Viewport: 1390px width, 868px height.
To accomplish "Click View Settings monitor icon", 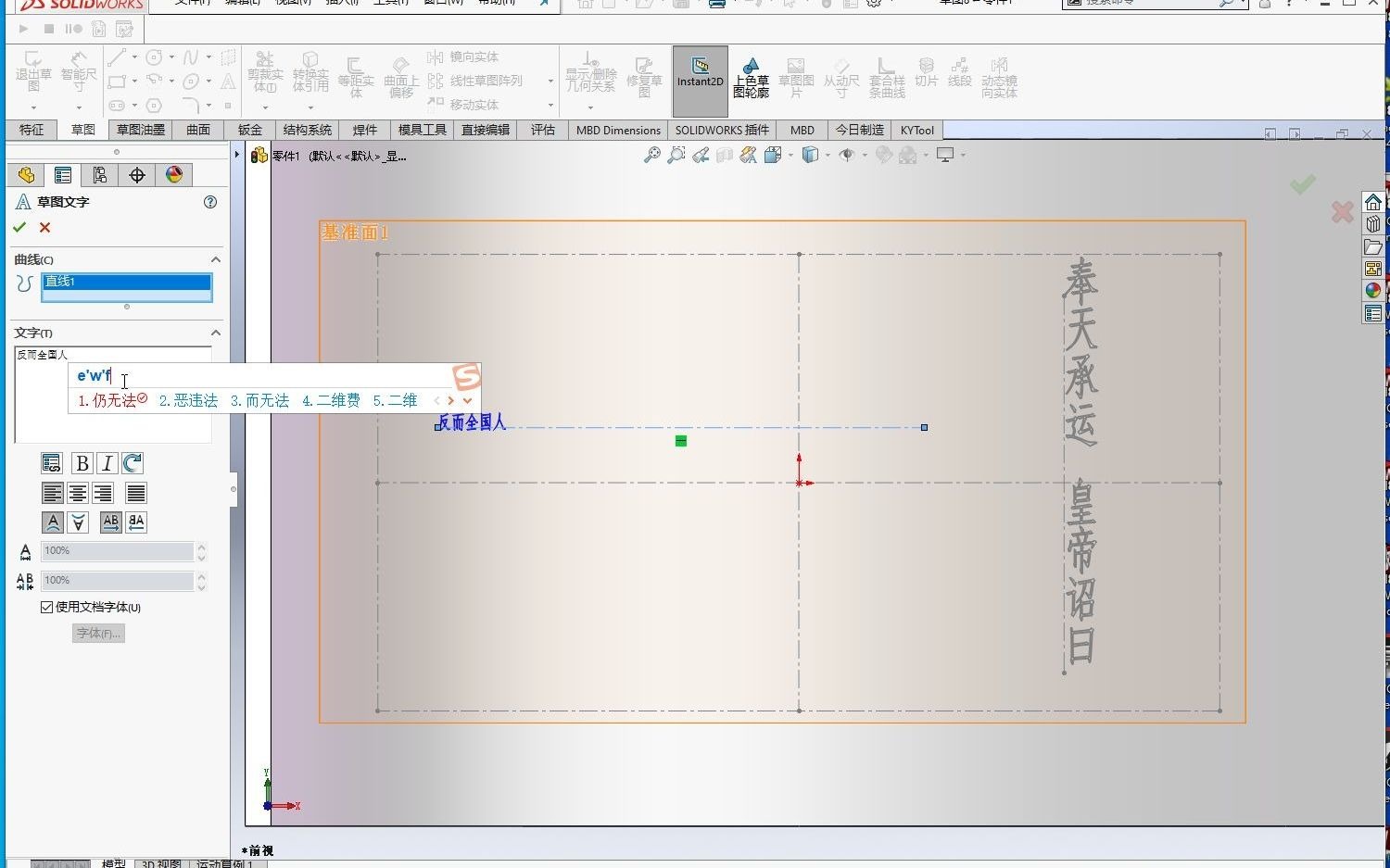I will (945, 156).
